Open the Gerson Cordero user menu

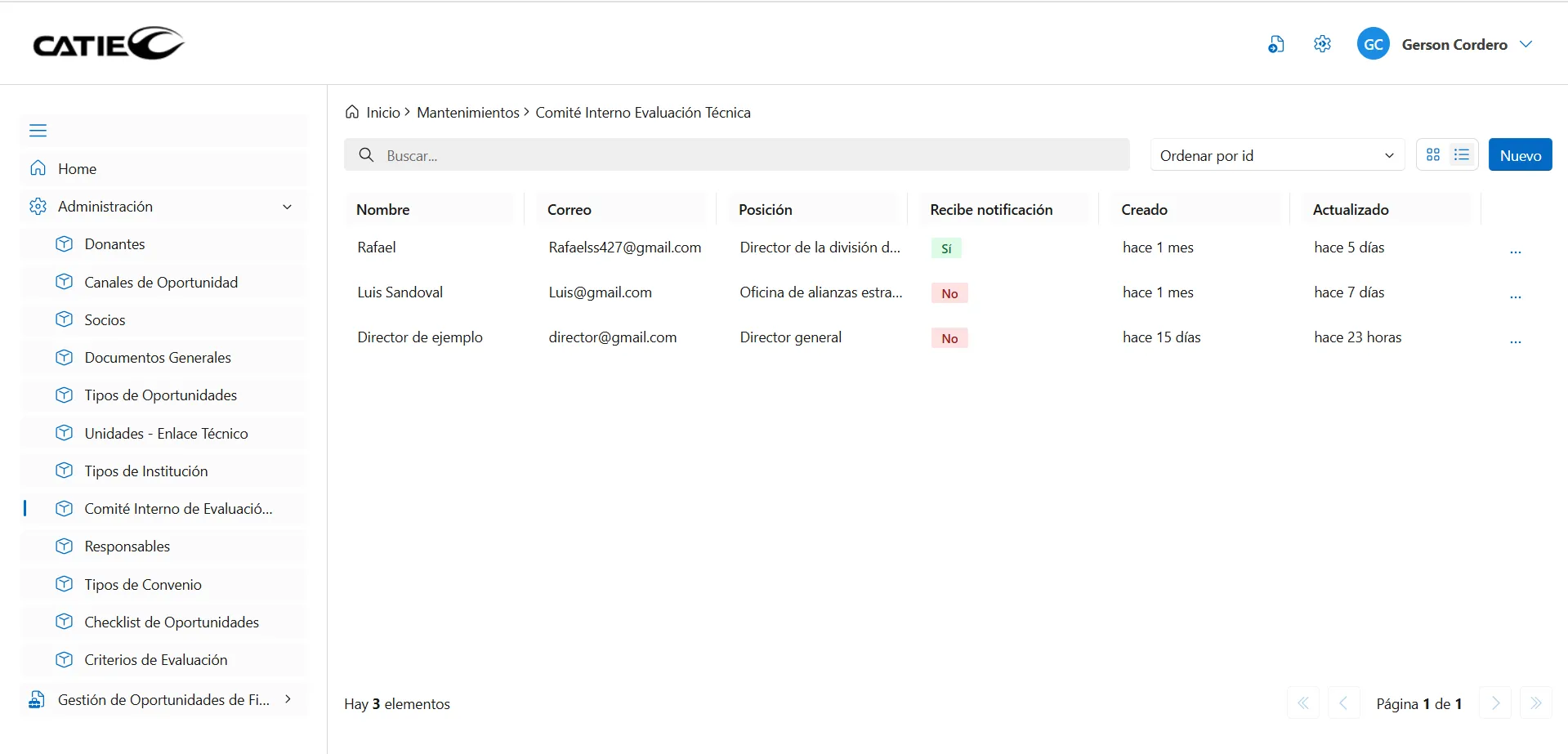[1526, 44]
